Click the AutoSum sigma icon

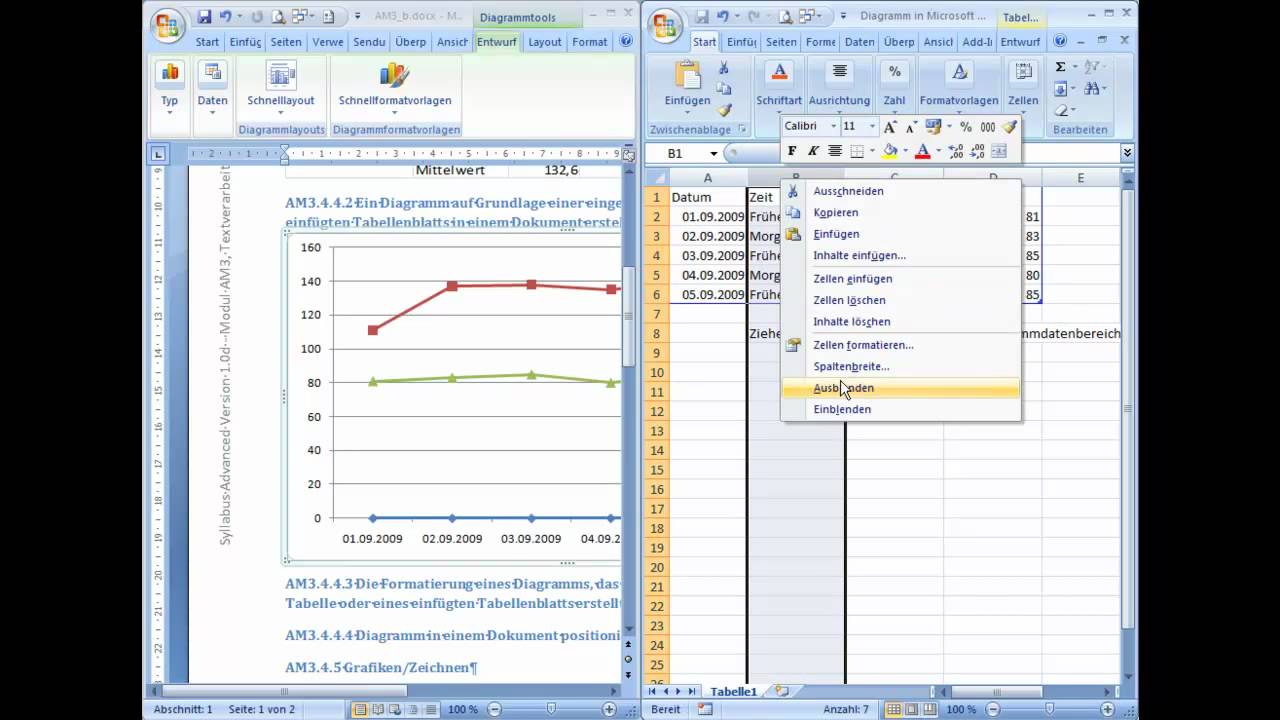[x=1061, y=67]
